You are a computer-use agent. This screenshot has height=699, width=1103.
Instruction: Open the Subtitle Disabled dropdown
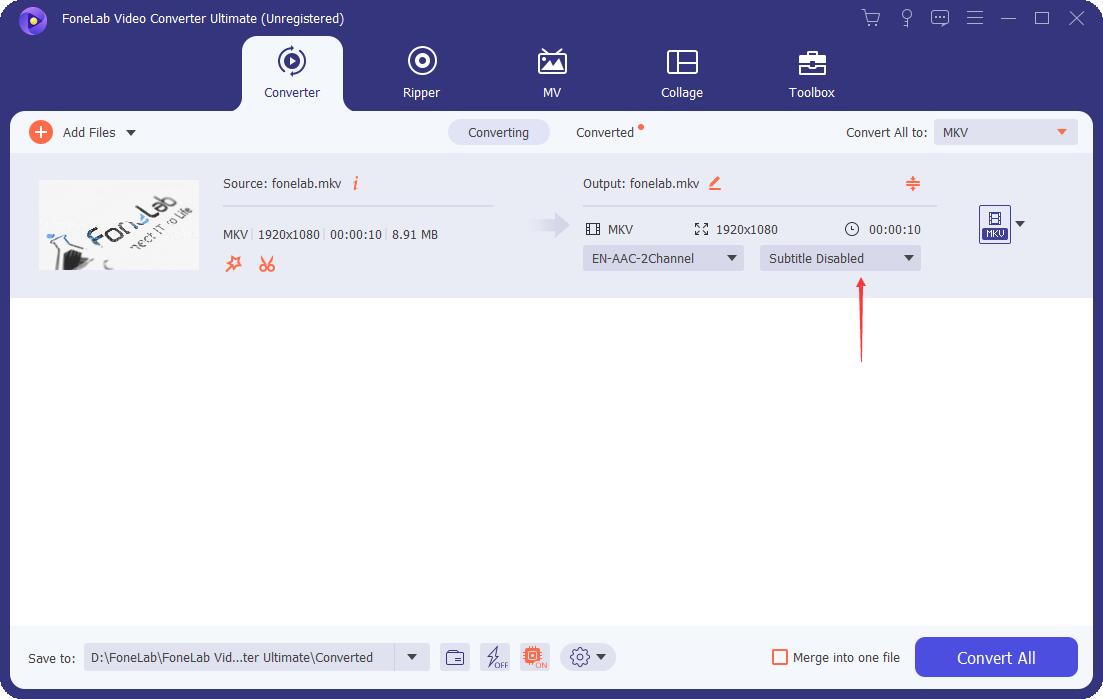click(x=840, y=258)
